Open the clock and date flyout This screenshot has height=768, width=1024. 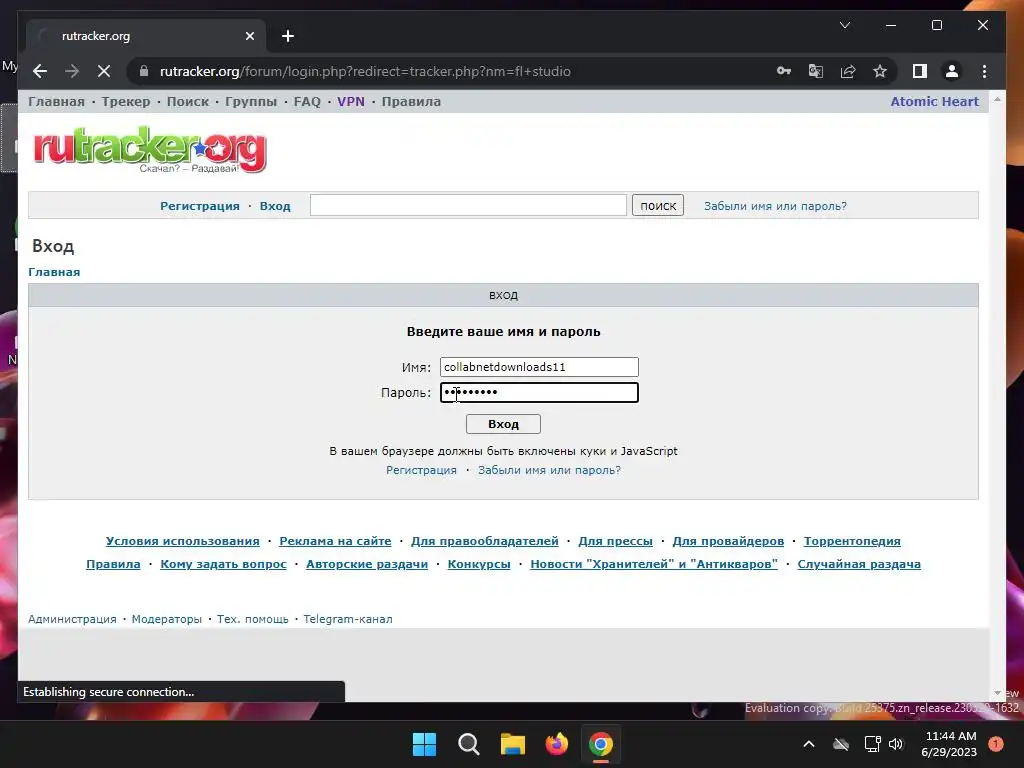tap(950, 744)
